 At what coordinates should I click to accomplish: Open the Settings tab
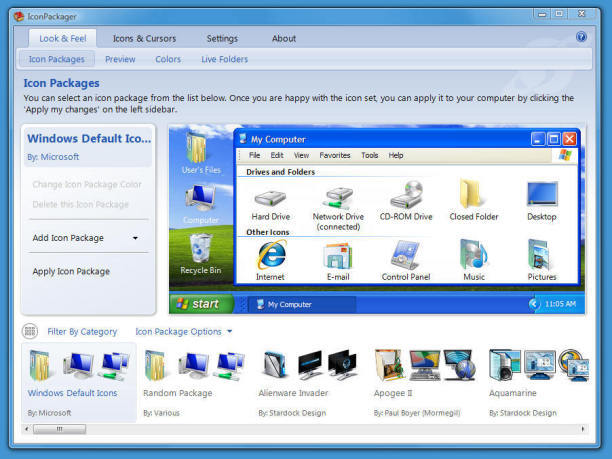[222, 38]
